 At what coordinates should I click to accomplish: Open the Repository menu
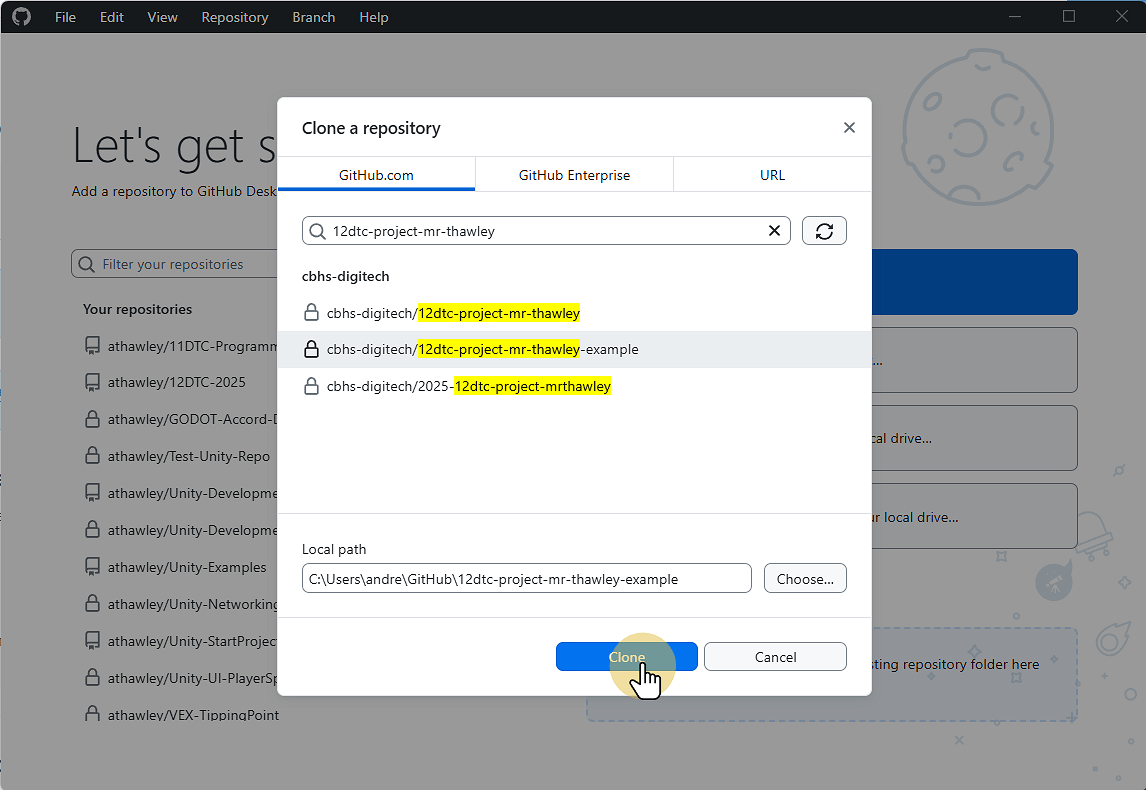pyautogui.click(x=235, y=17)
